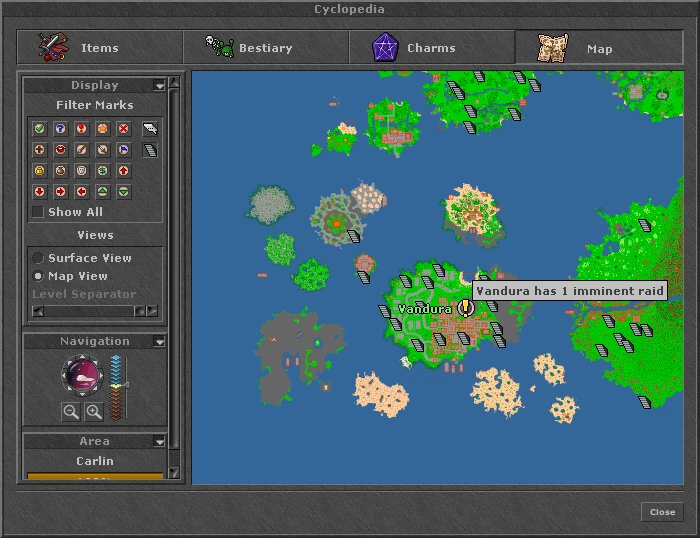
Task: Filter by the red up arrow mark
Action: click(x=123, y=171)
